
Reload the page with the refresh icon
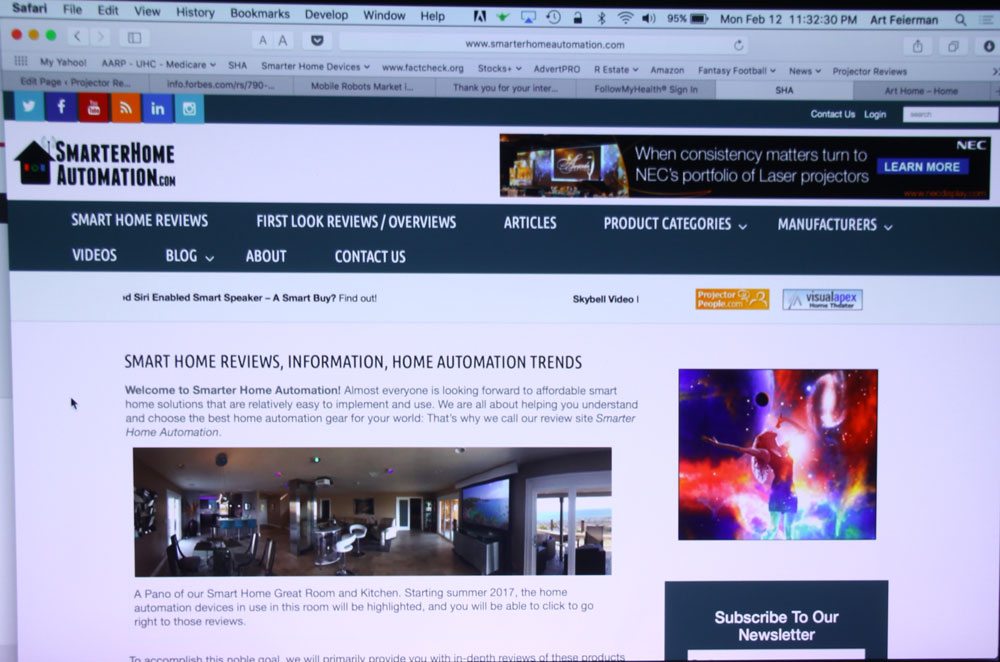pos(739,45)
